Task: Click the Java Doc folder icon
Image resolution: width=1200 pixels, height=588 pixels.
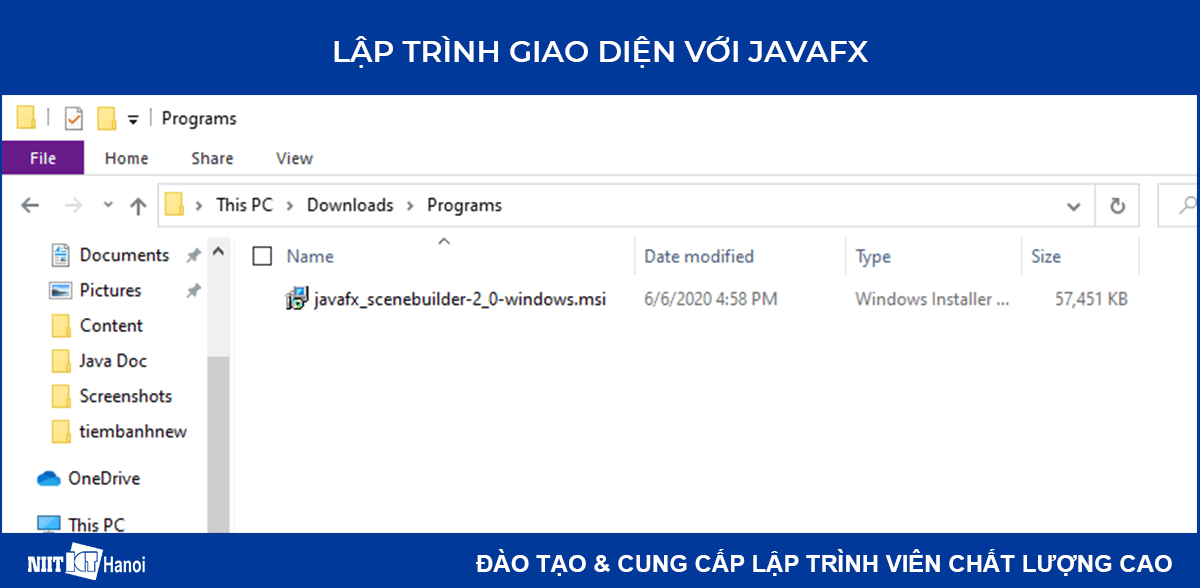Action: coord(61,360)
